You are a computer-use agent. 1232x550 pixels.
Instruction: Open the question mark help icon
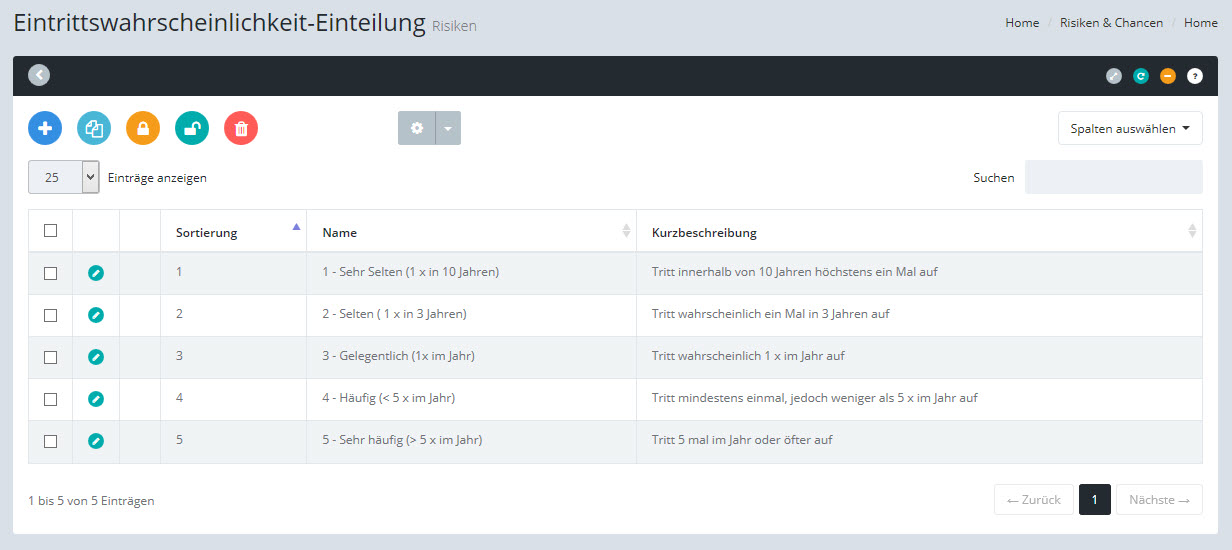(1195, 76)
